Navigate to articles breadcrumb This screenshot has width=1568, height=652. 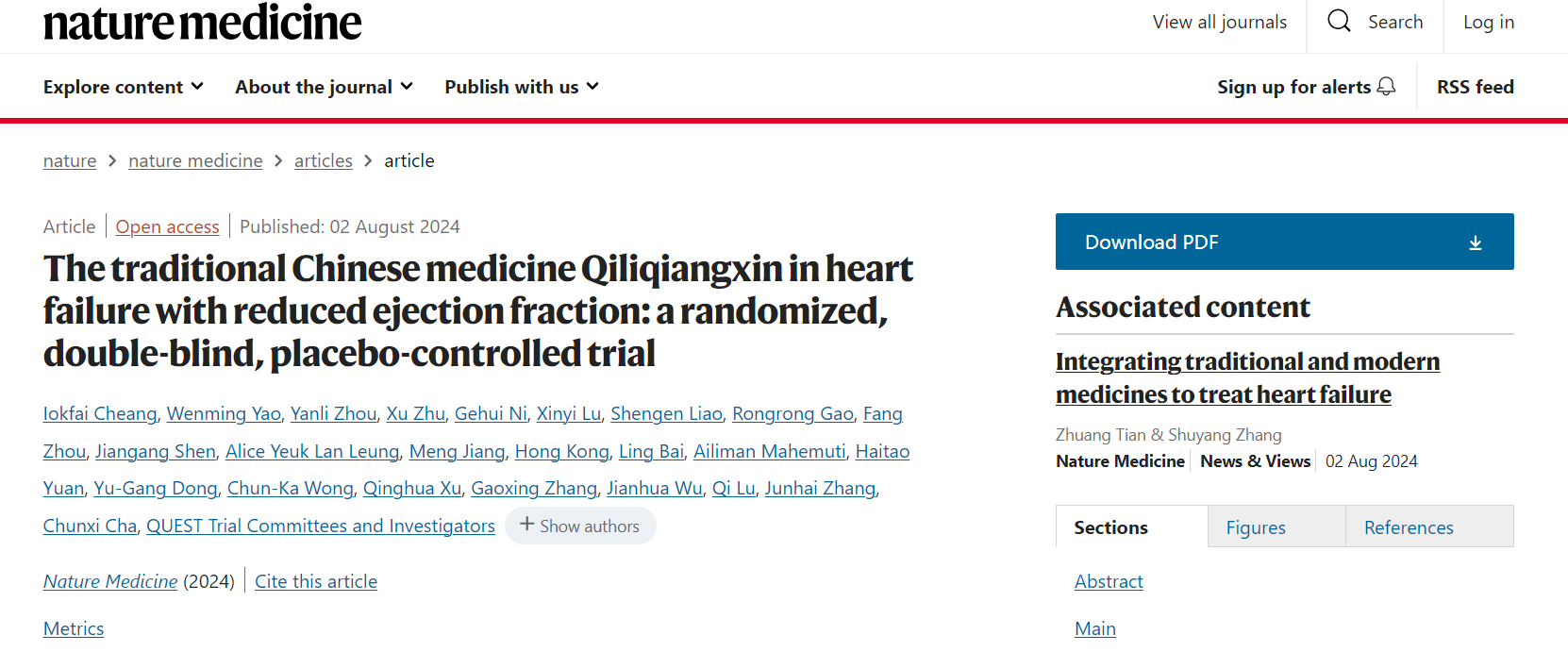(x=323, y=160)
